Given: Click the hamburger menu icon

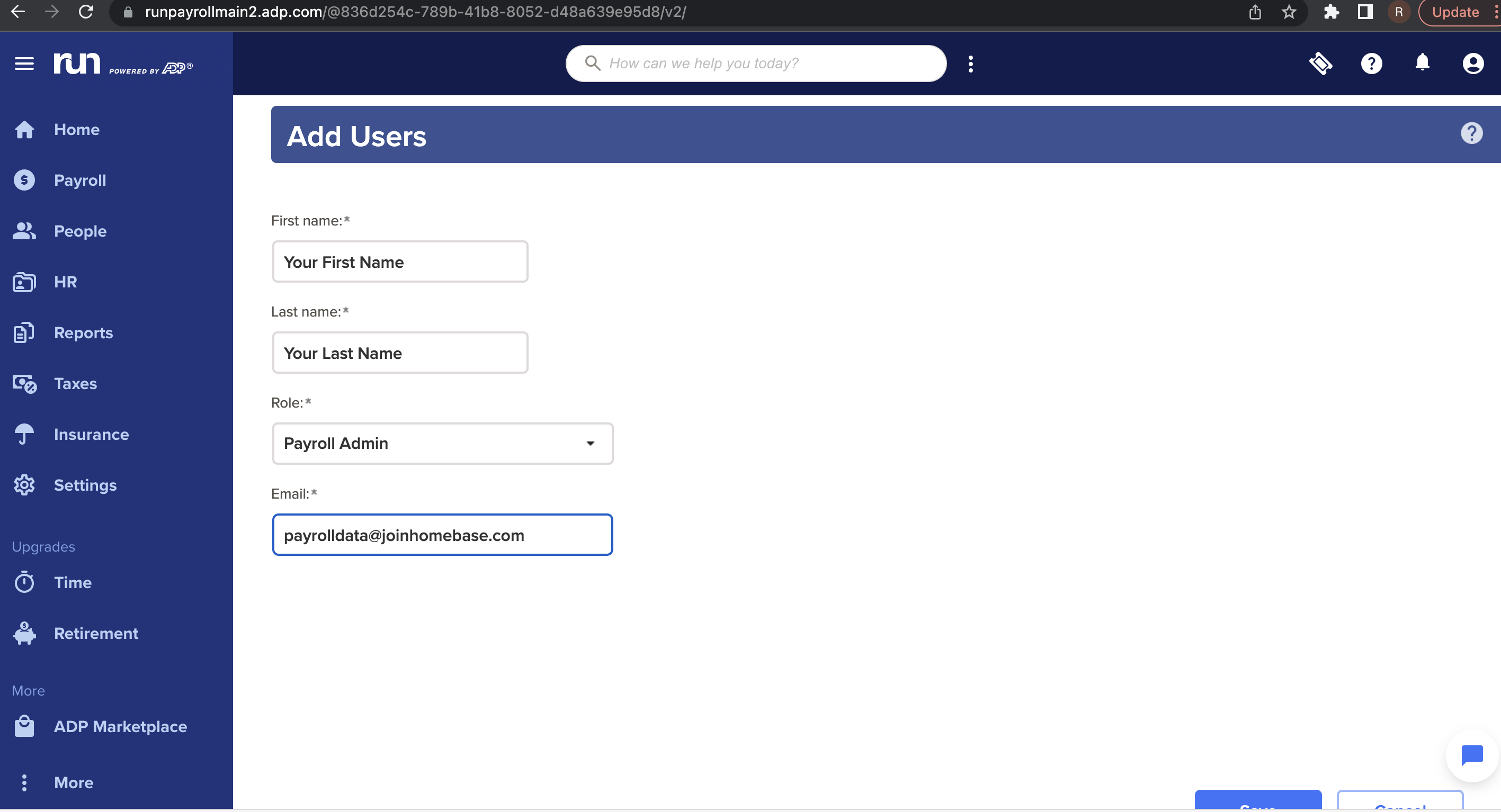Looking at the screenshot, I should [24, 64].
